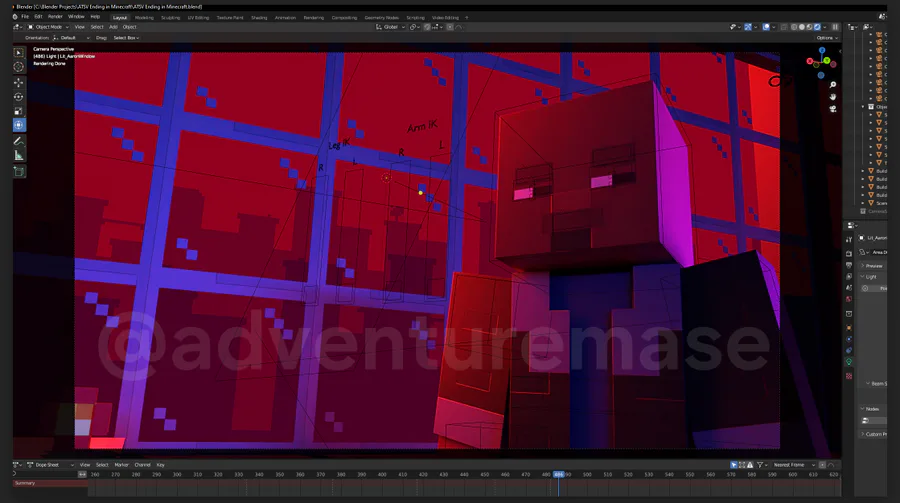The image size is (900, 503).
Task: Select the Summary channel row
Action: point(51,483)
